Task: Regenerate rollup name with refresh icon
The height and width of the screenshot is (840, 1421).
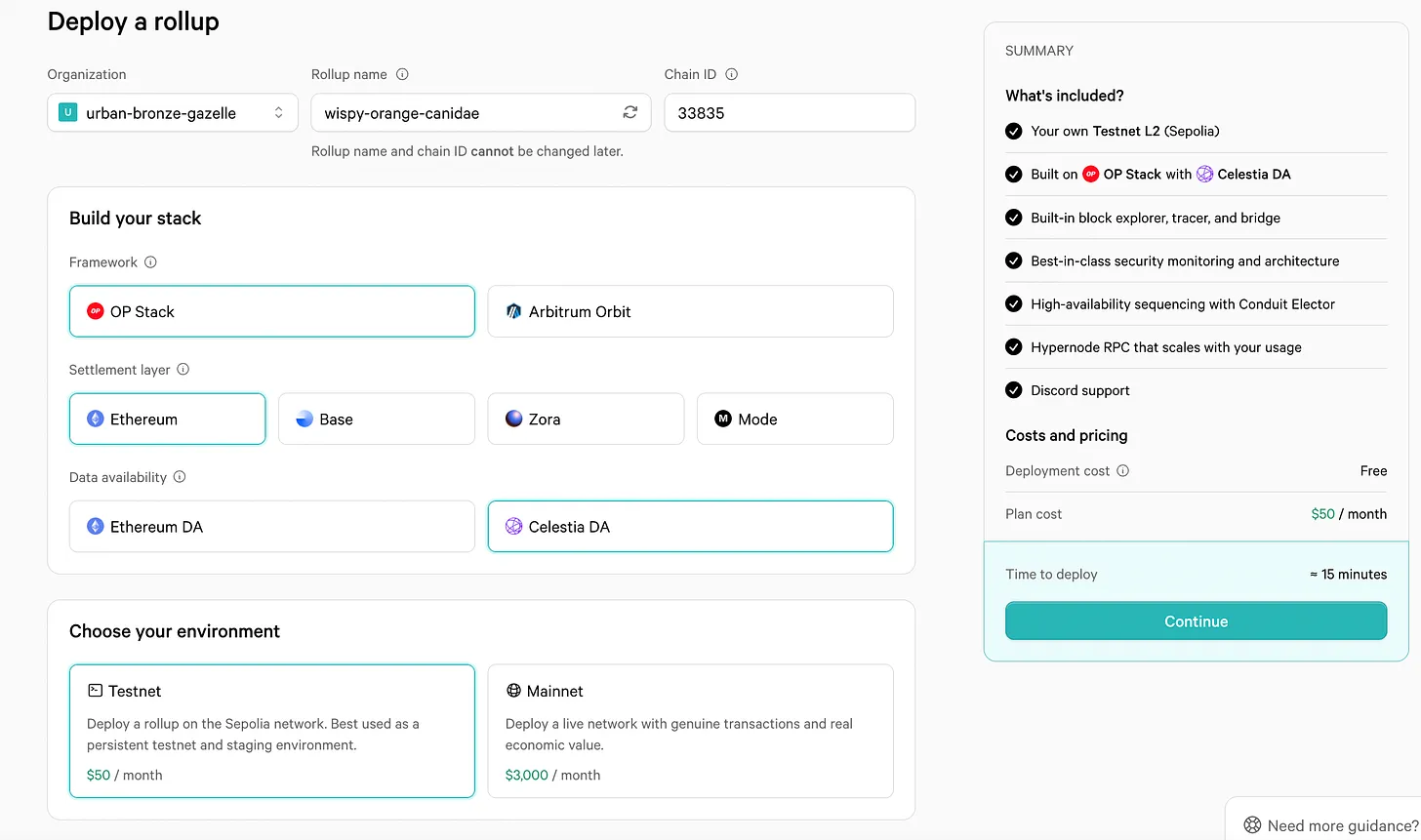Action: (x=630, y=112)
